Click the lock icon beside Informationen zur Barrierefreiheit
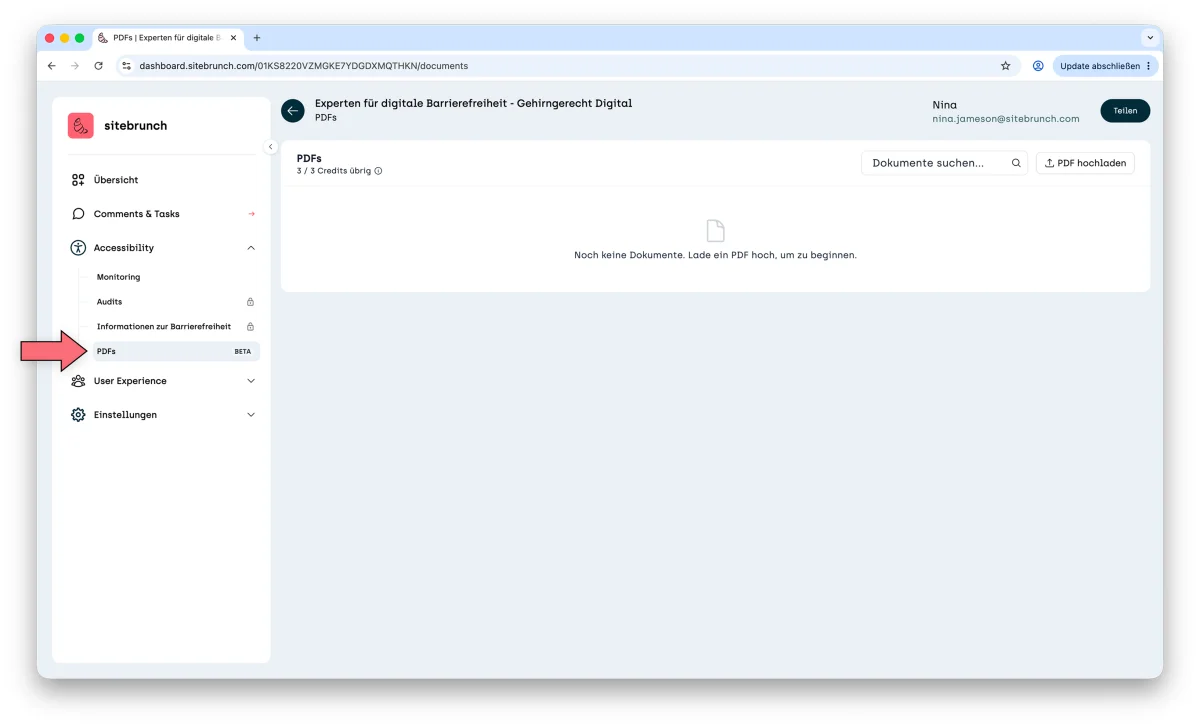Image resolution: width=1200 pixels, height=727 pixels. pyautogui.click(x=250, y=327)
